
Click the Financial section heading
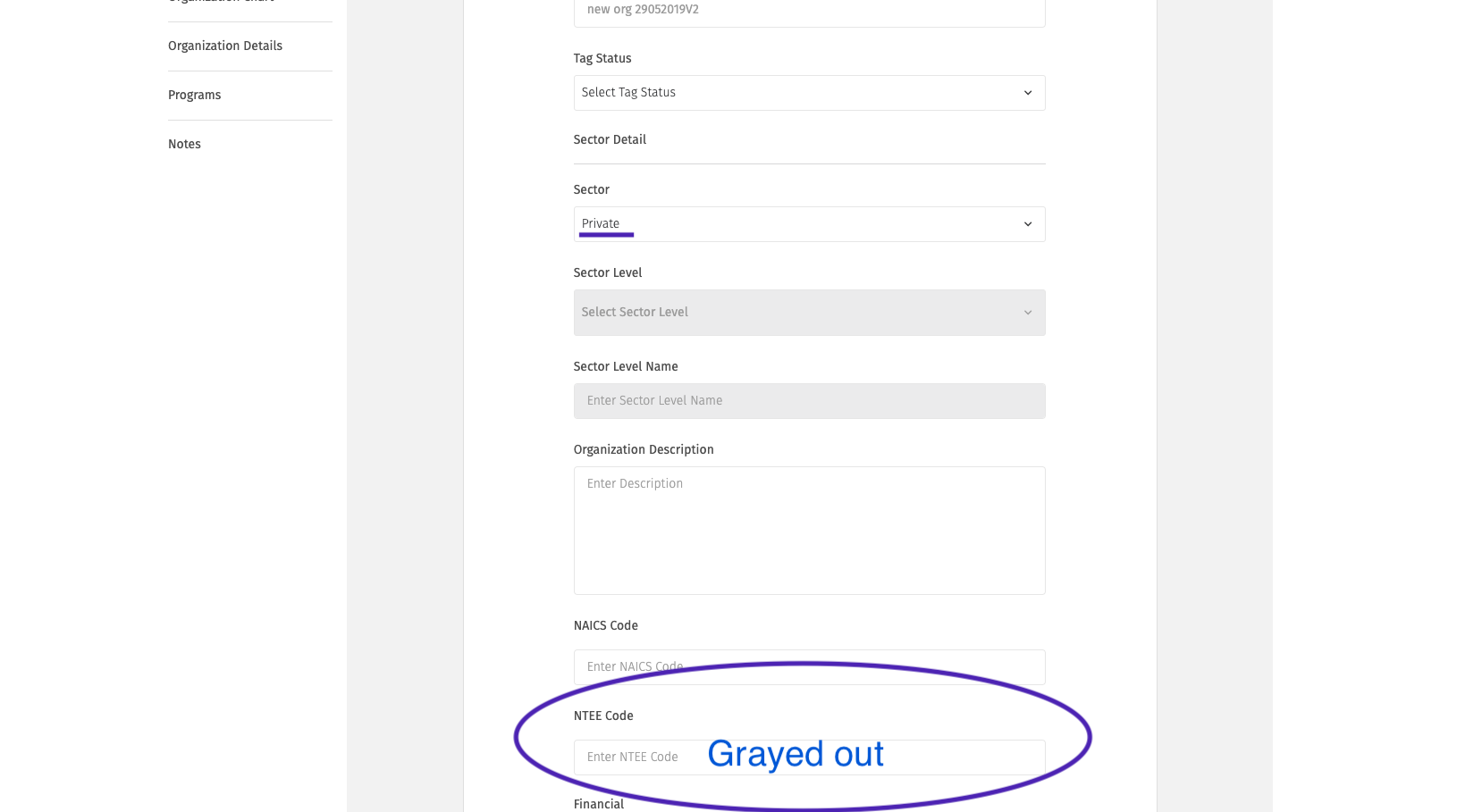[x=598, y=803]
